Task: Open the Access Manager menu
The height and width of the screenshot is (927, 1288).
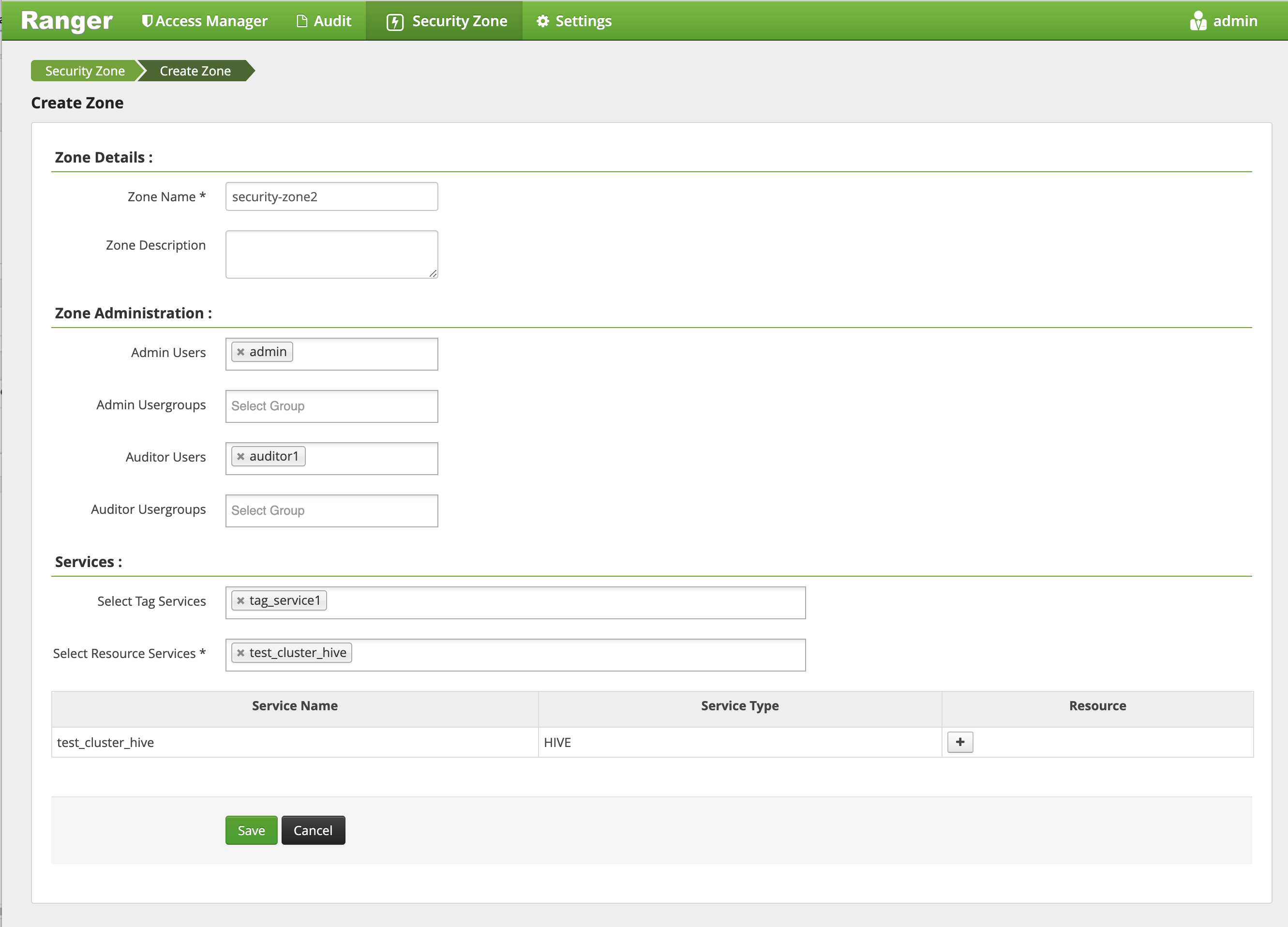Action: (205, 21)
